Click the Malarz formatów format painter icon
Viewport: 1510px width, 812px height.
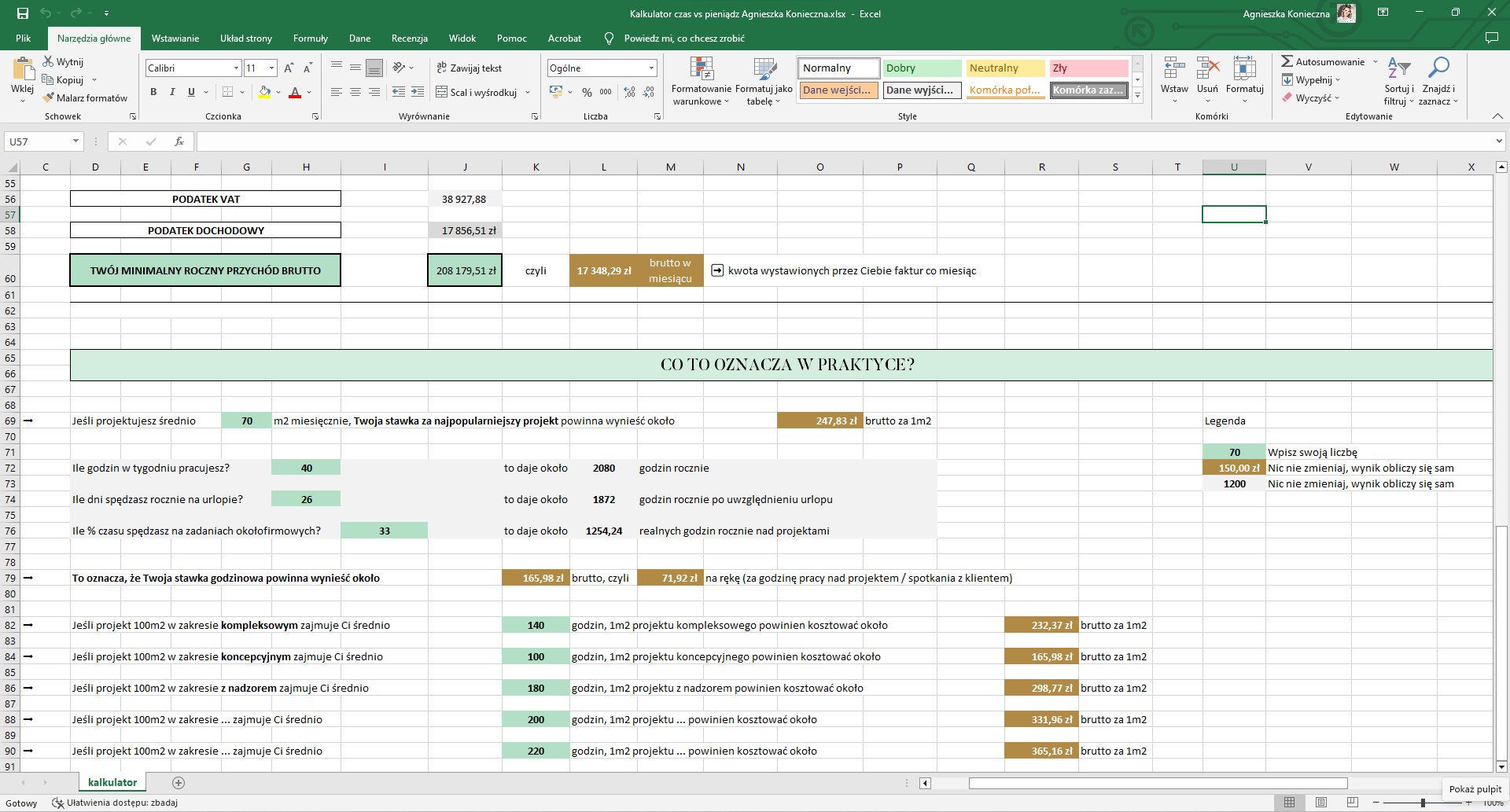48,98
